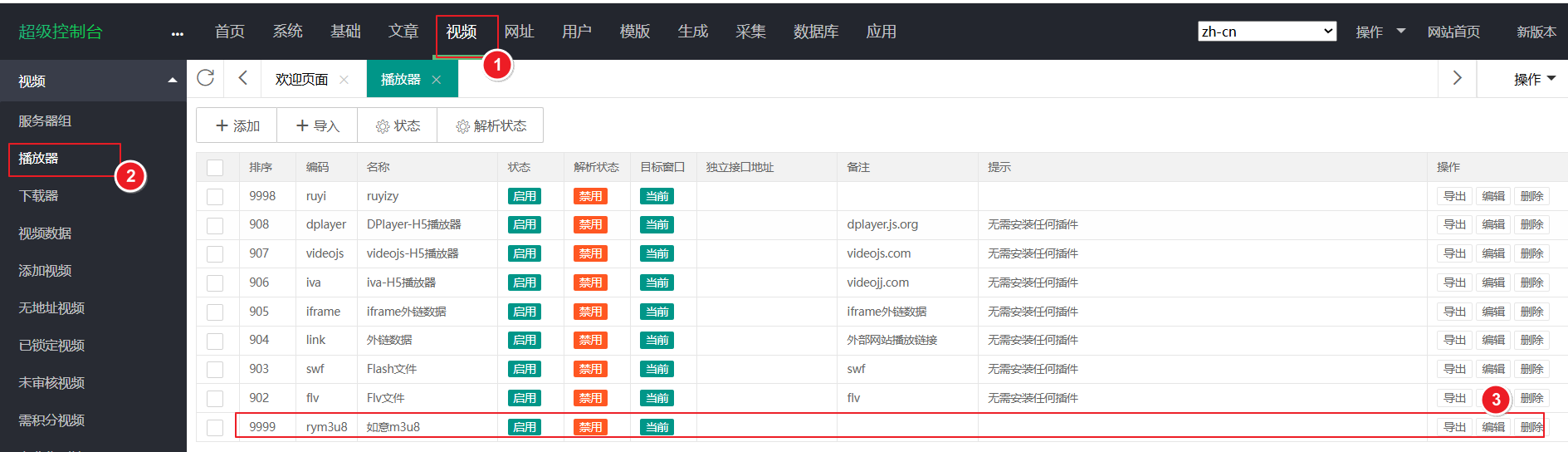The image size is (1568, 452).
Task: Toggle the select-all checkbox in table header
Action: [215, 167]
